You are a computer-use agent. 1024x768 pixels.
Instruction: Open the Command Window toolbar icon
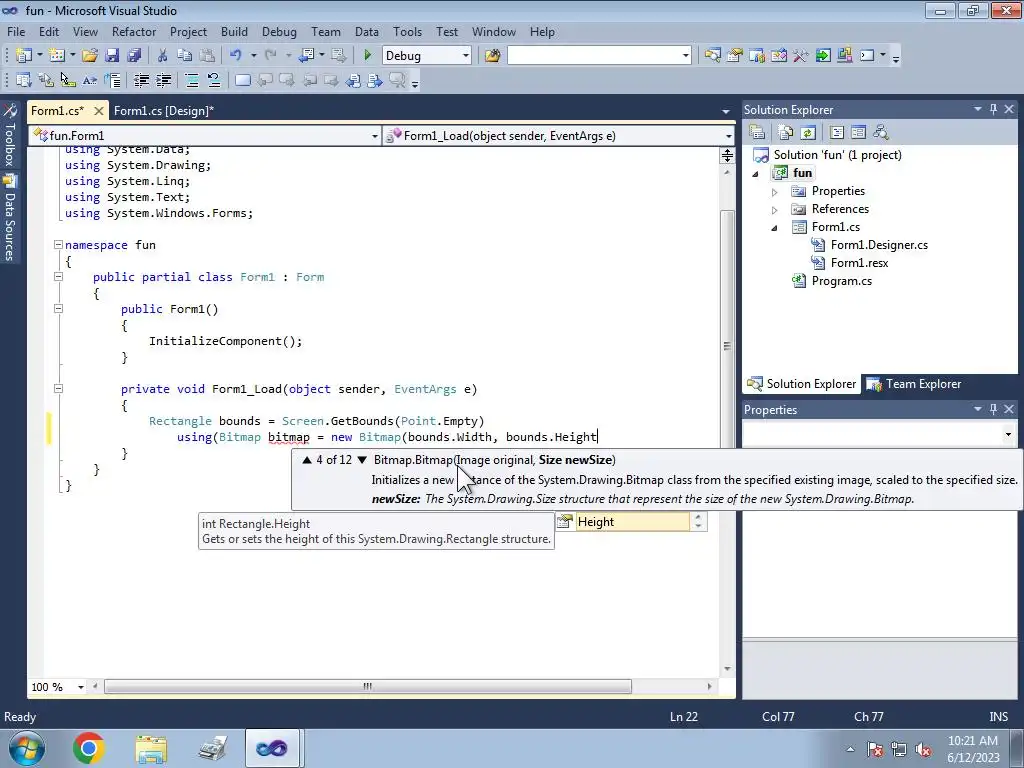point(867,56)
